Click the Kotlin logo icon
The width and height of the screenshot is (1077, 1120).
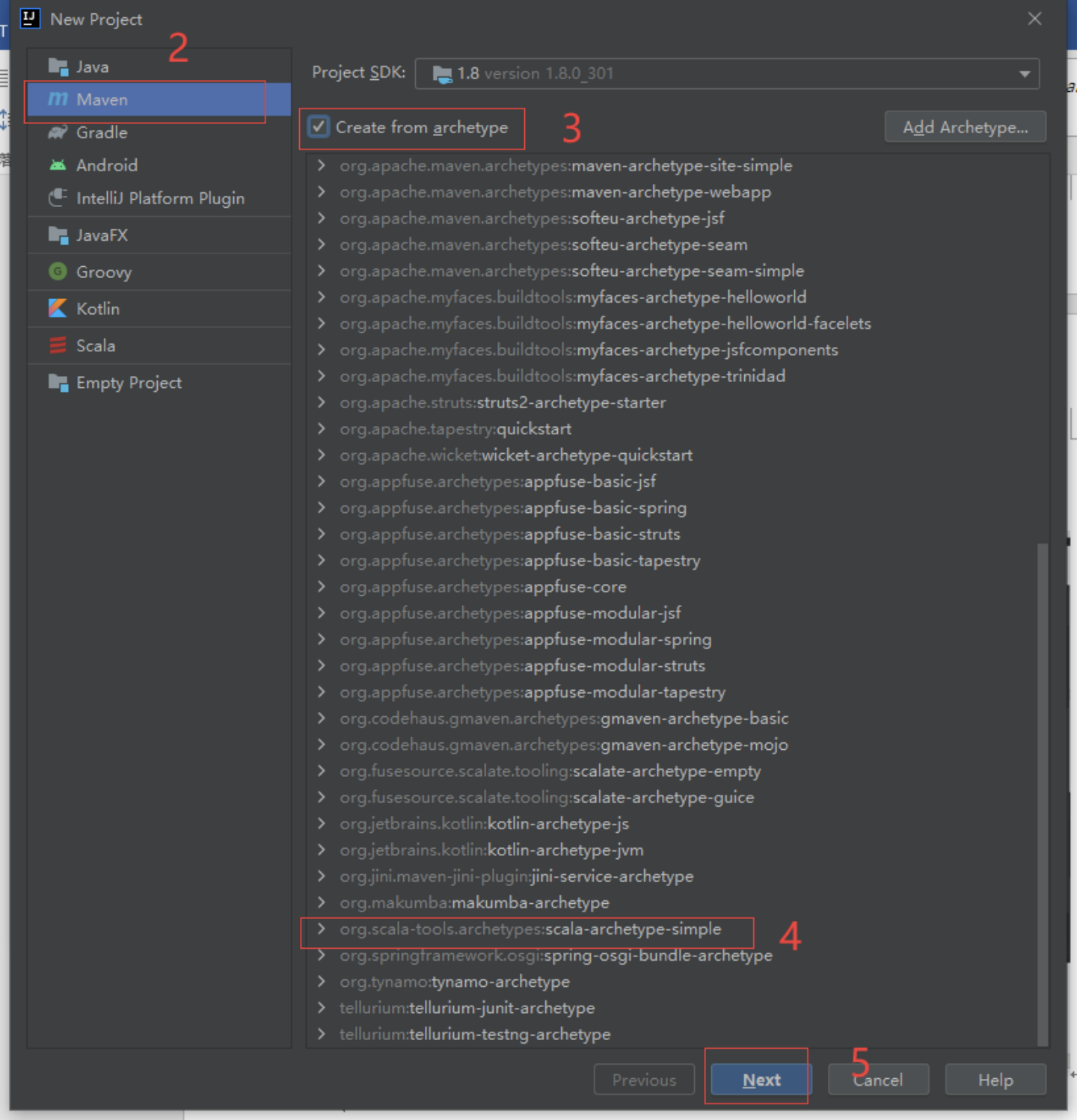(x=58, y=309)
